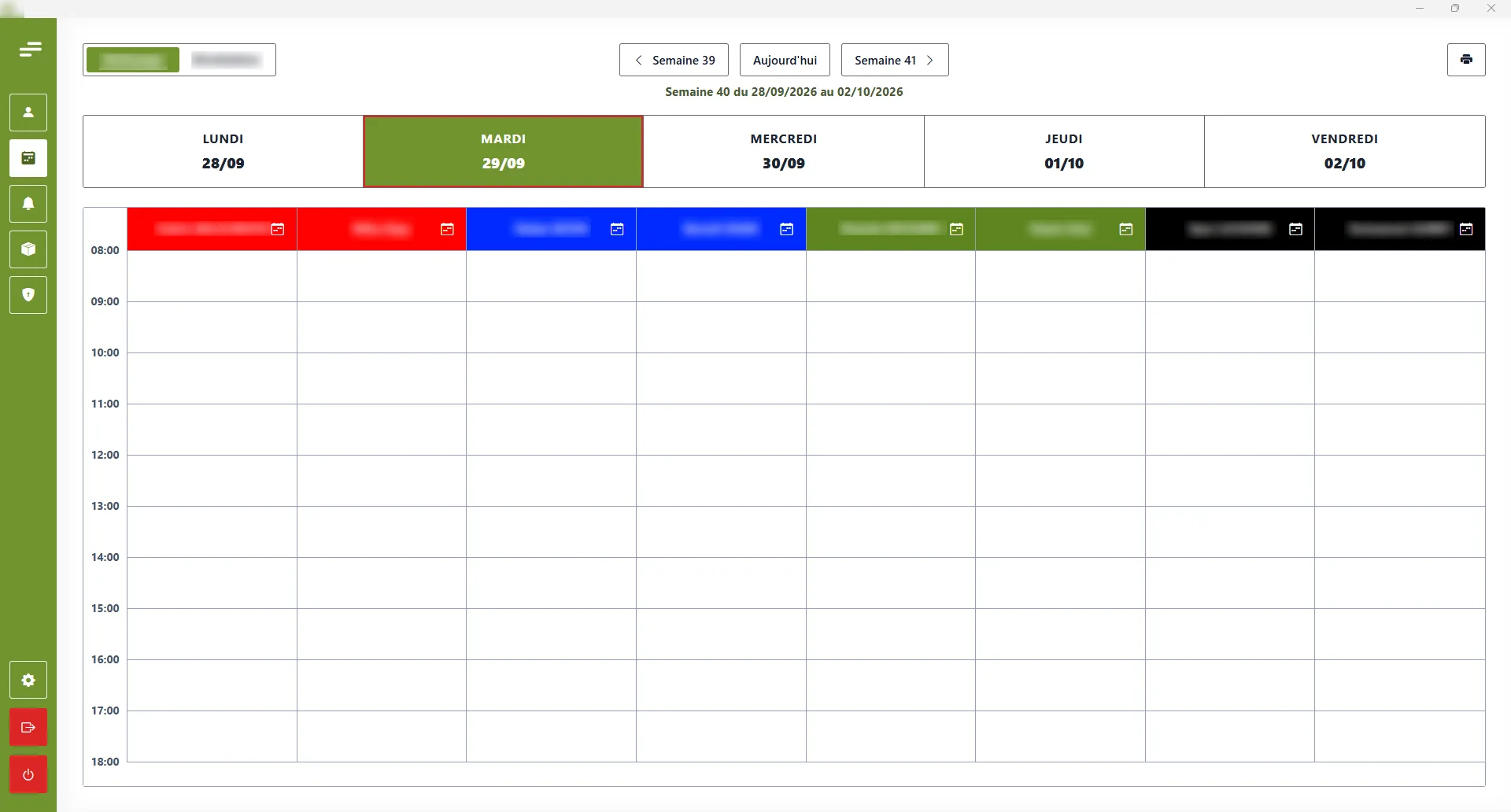This screenshot has height=812, width=1511.
Task: Switch to the MERCREDI 30/09 tab
Action: click(x=784, y=151)
